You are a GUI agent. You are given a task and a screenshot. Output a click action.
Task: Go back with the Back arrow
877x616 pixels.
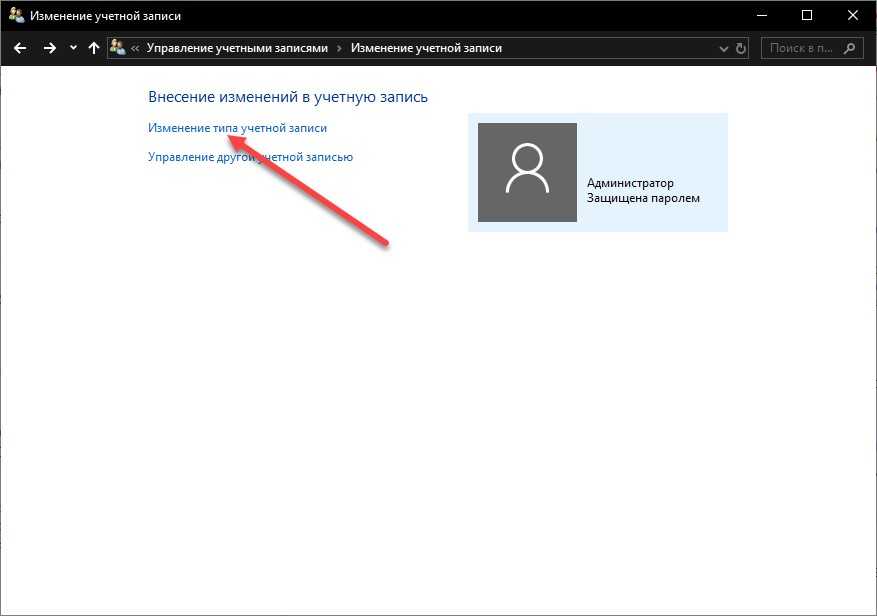20,48
